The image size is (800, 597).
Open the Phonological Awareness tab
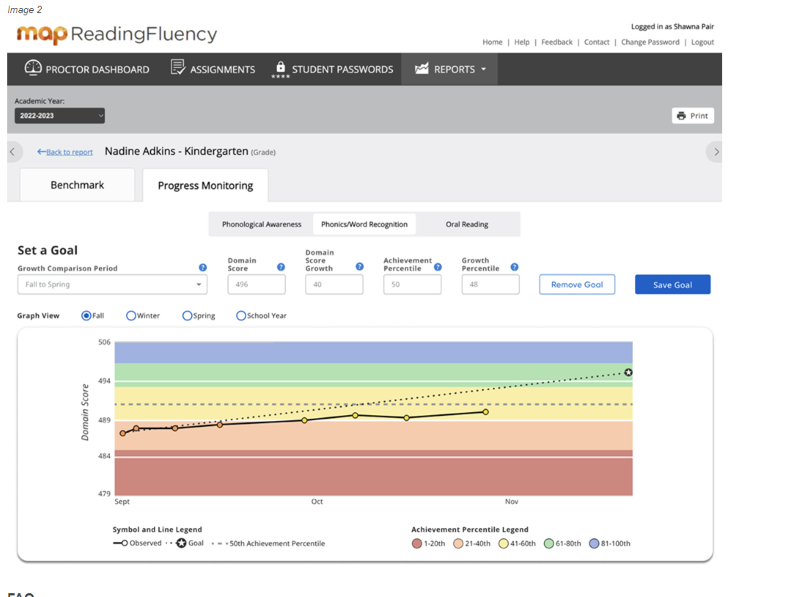(261, 225)
